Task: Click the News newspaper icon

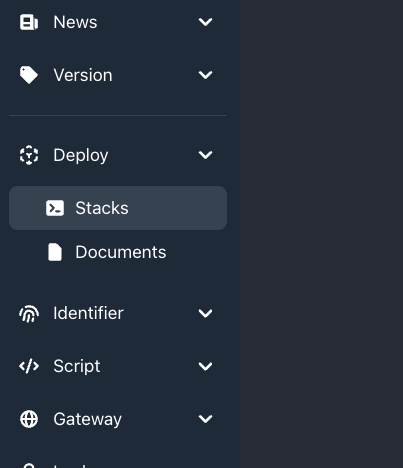Action: click(x=29, y=22)
